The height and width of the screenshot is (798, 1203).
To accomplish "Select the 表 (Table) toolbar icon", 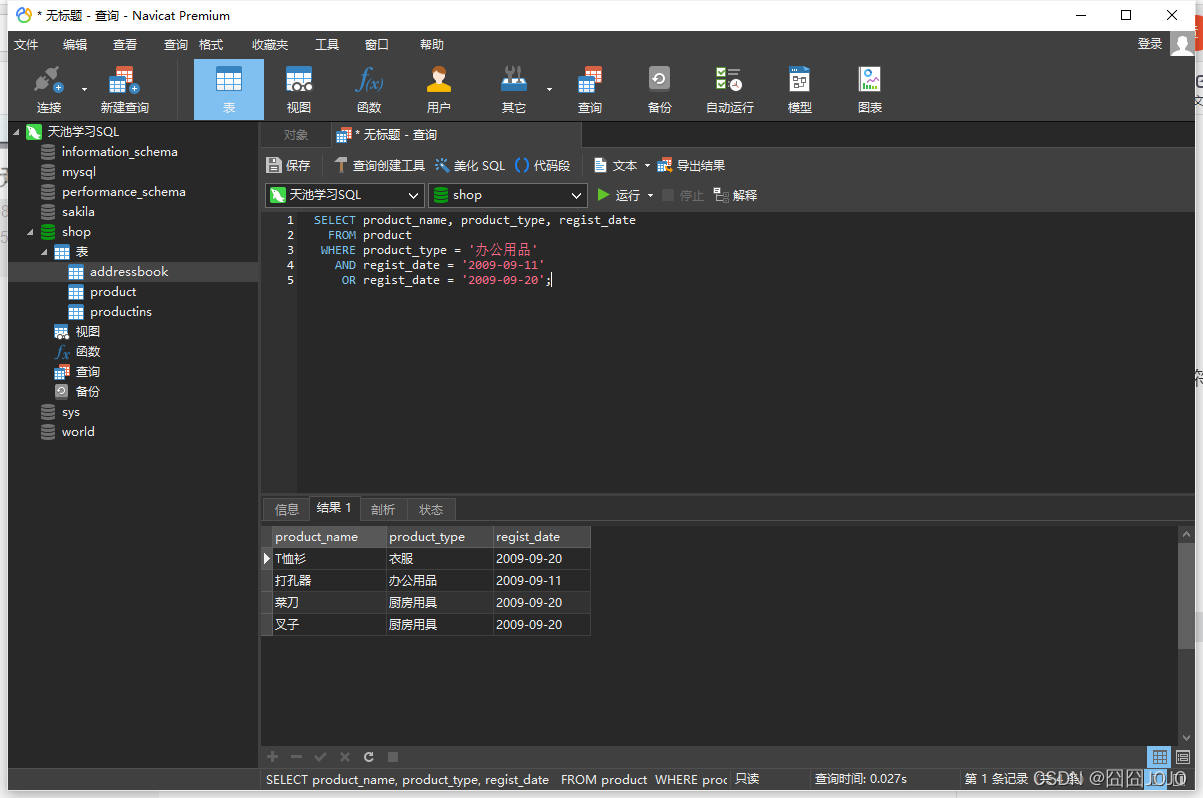I will [229, 90].
